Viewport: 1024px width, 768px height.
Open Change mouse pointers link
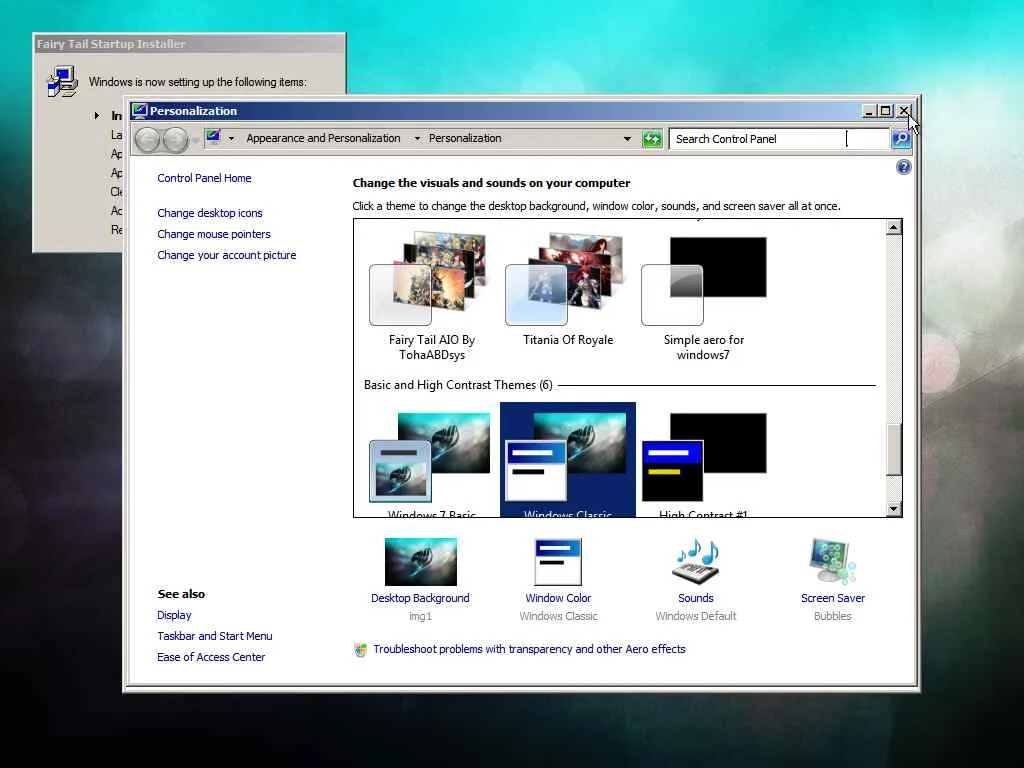click(x=214, y=234)
